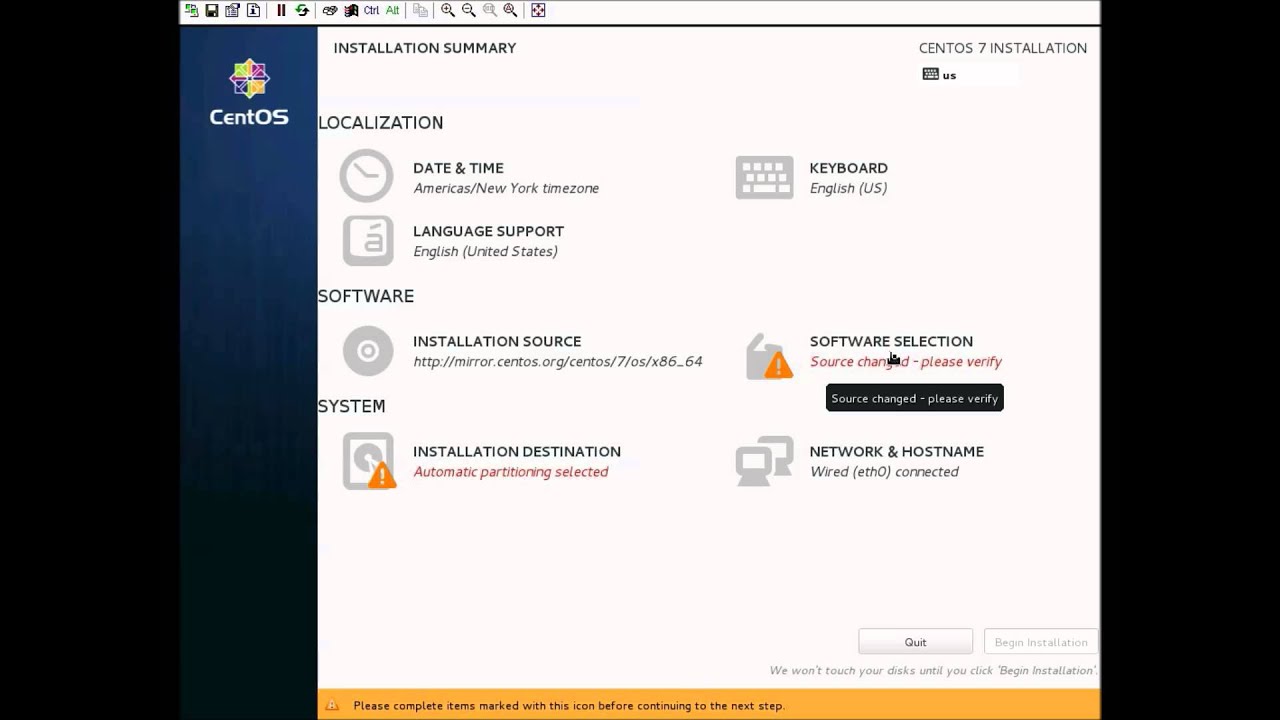Click the SYSTEM section heading
This screenshot has height=720, width=1280.
click(x=351, y=406)
